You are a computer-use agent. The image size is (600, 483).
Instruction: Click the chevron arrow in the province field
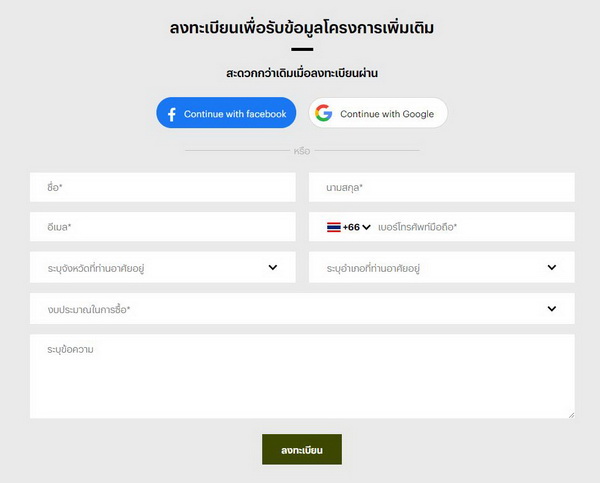[x=273, y=267]
